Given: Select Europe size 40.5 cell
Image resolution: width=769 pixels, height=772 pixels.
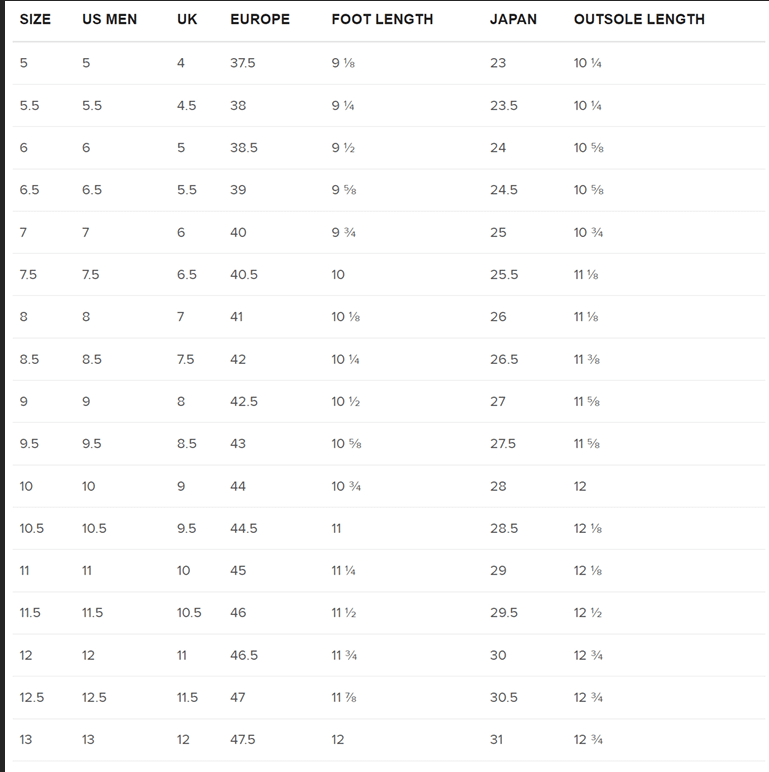Looking at the screenshot, I should [244, 274].
